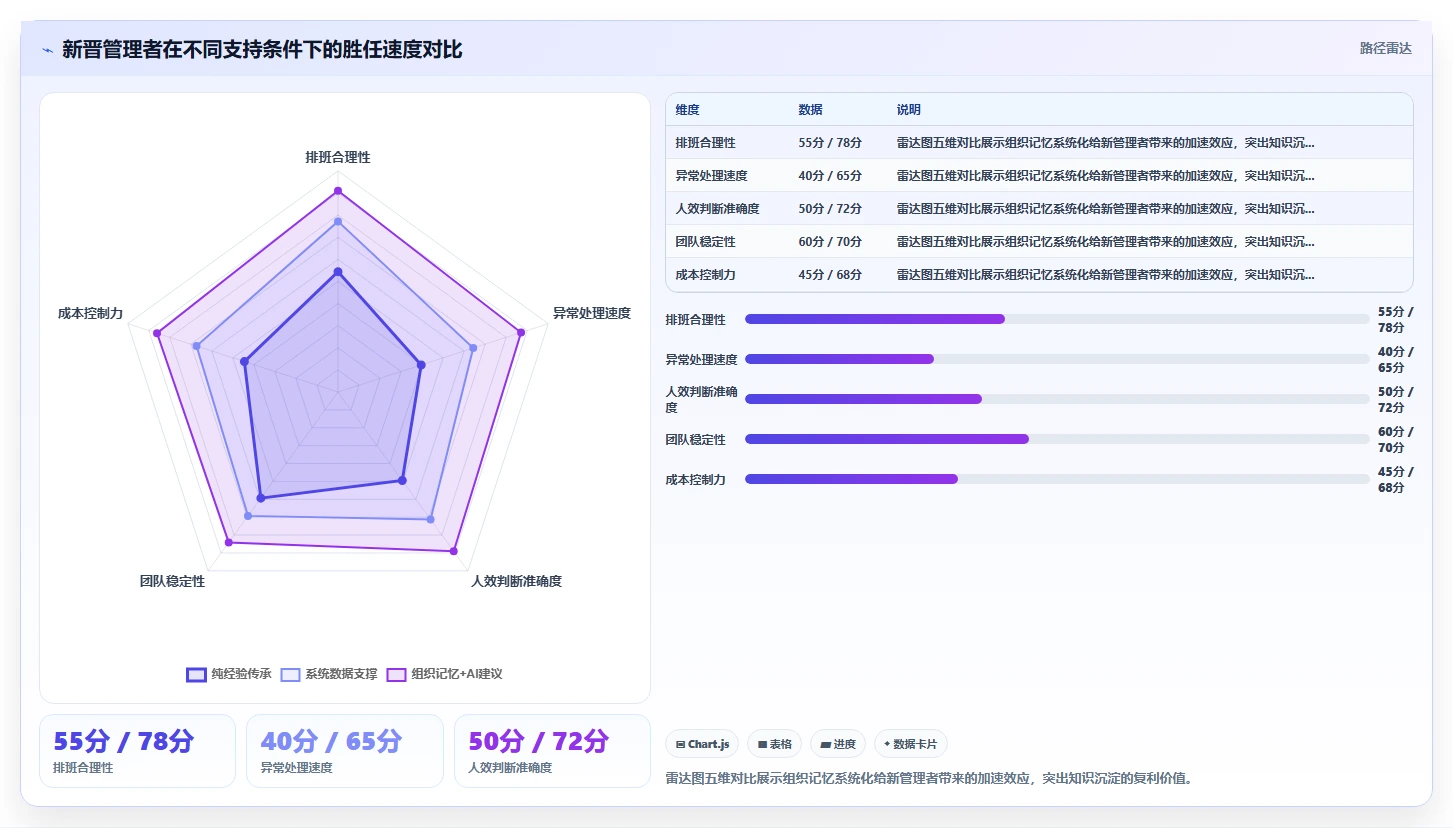1453x828 pixels.
Task: Click the 排班合理性 radar axis label
Action: (x=338, y=158)
